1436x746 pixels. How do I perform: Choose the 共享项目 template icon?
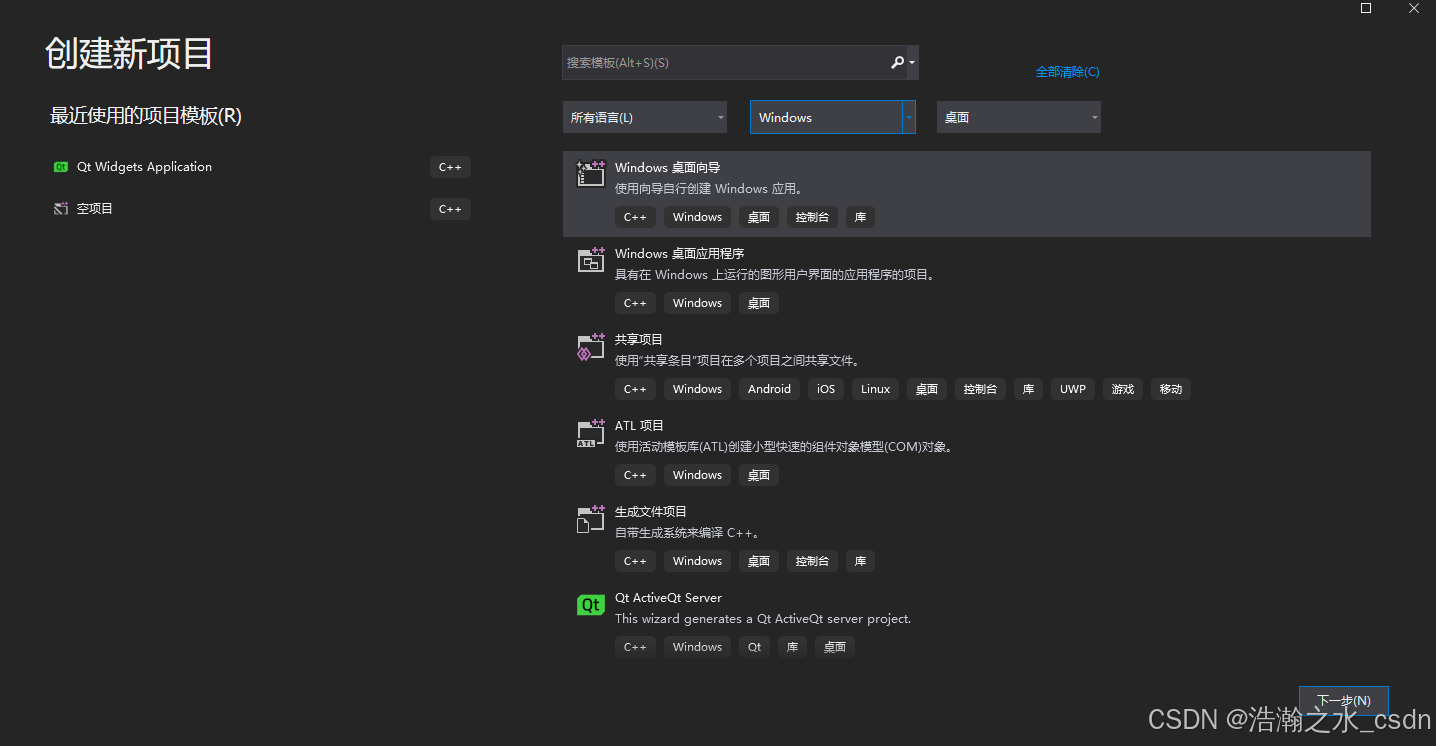591,346
